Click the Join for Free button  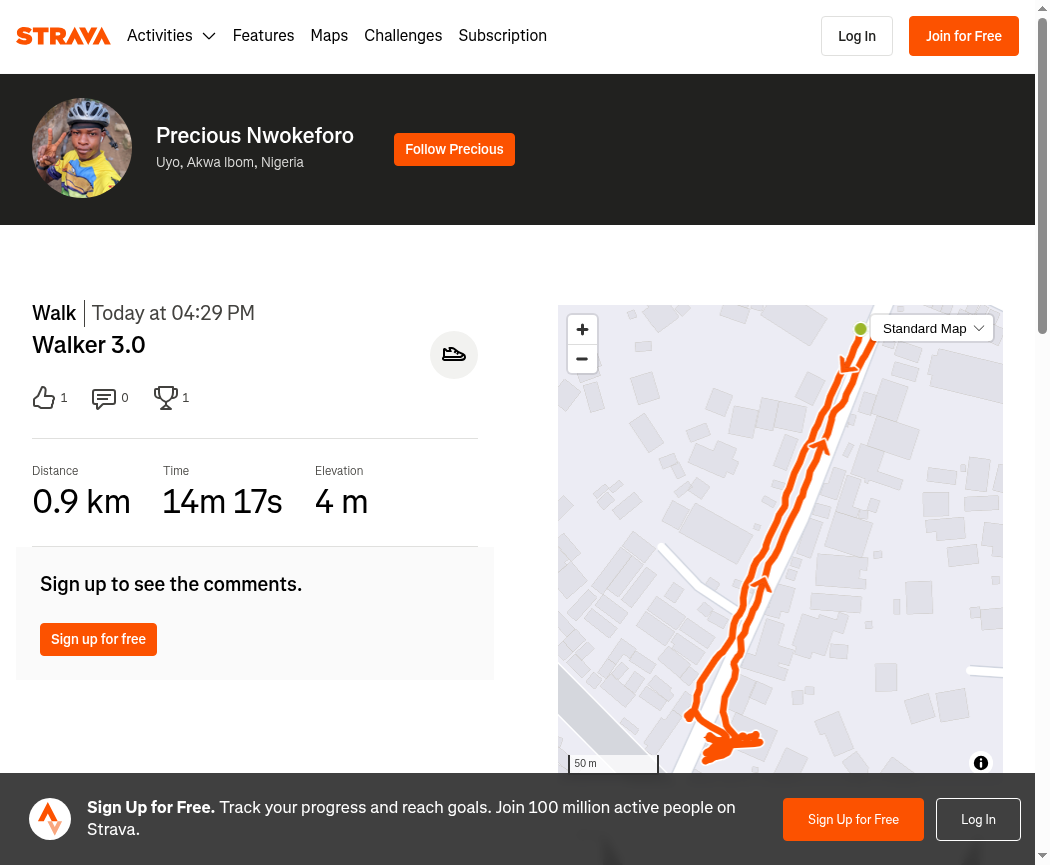click(963, 36)
